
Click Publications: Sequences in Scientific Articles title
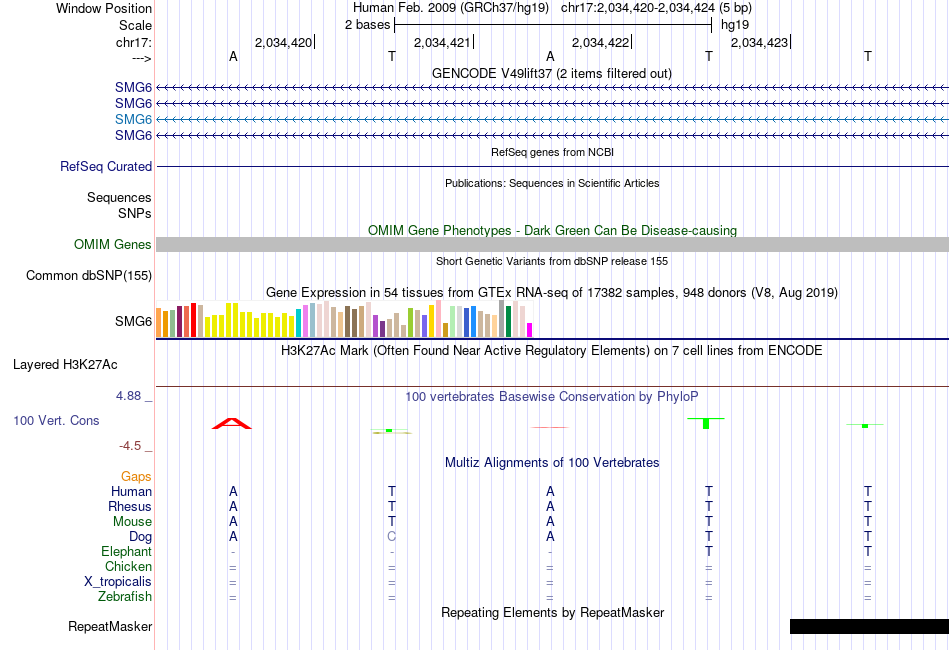(x=552, y=183)
